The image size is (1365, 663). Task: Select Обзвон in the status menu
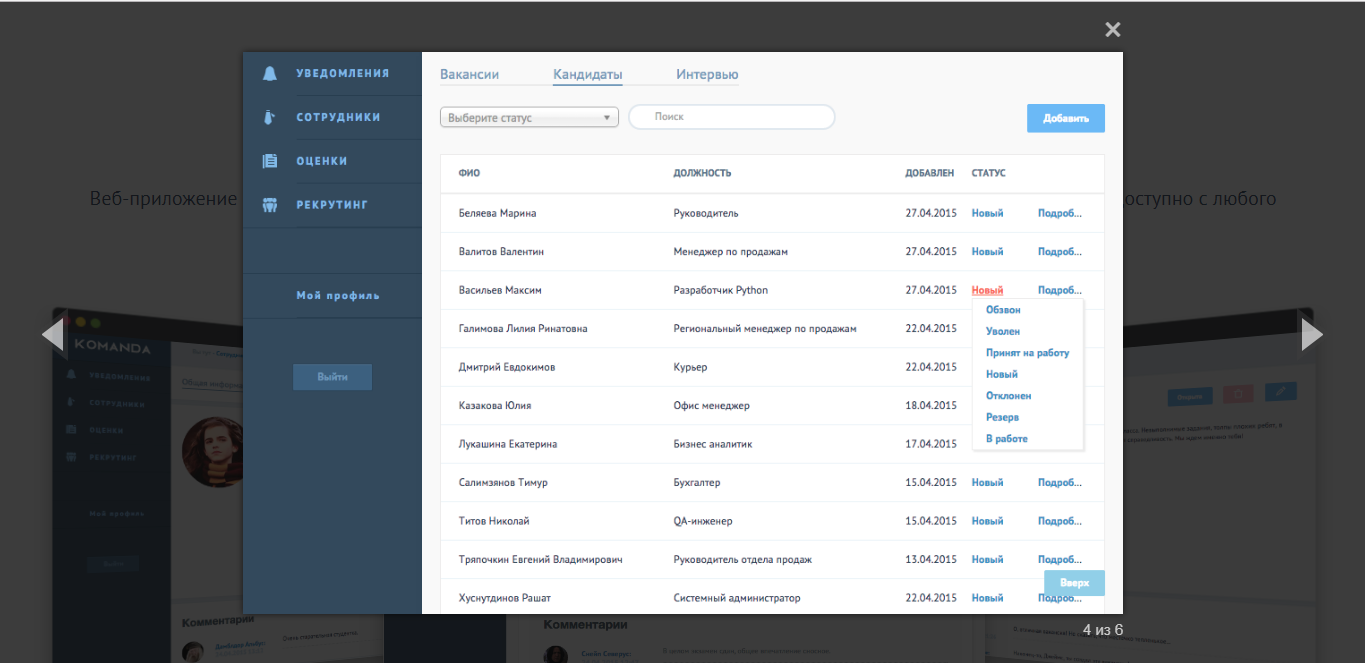[1003, 310]
